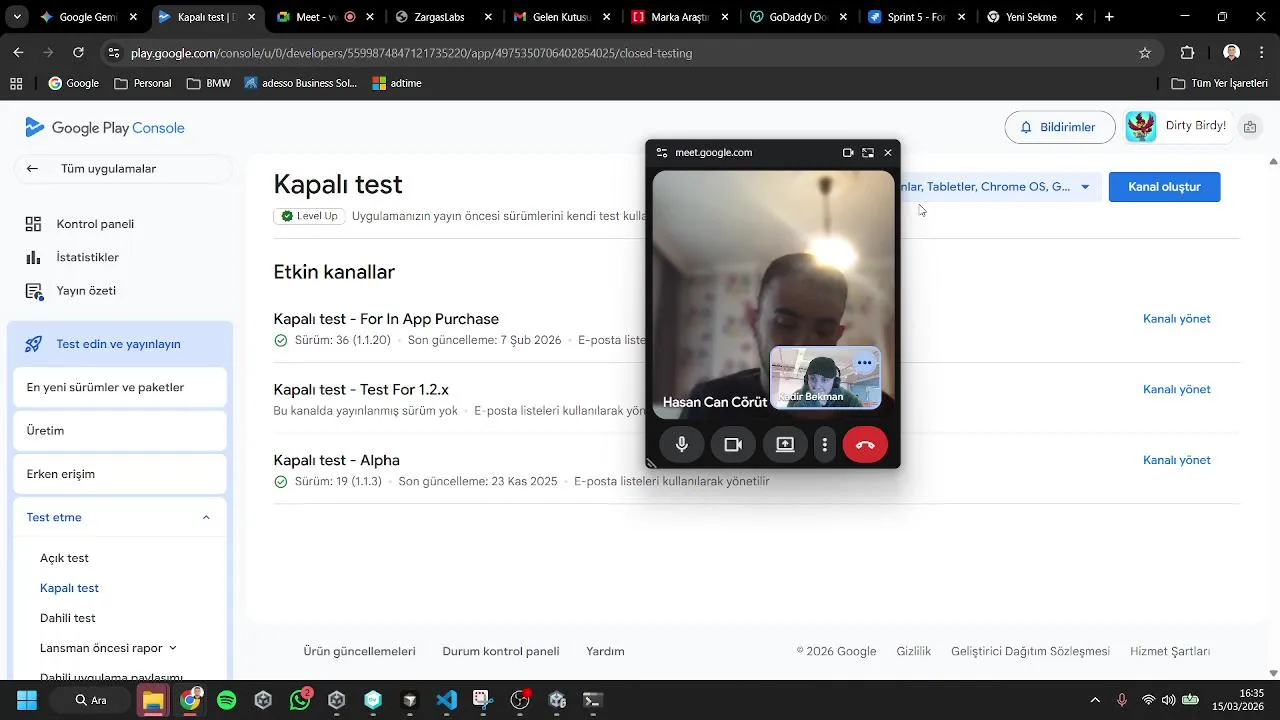Switch to Google Gemini browser tab
Viewport: 1280px width, 720px height.
pyautogui.click(x=88, y=17)
